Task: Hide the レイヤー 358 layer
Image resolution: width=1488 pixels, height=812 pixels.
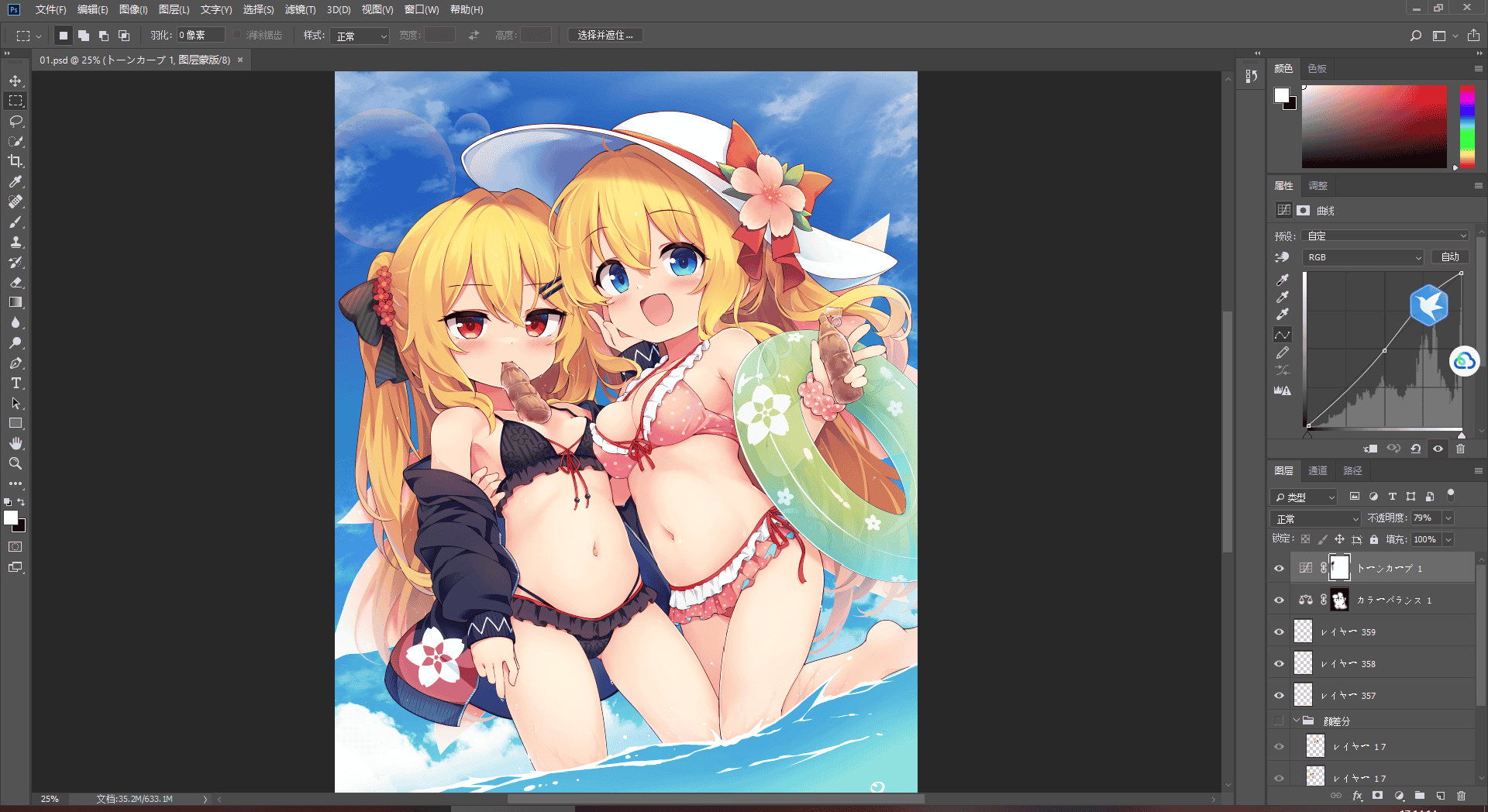Action: 1279,664
